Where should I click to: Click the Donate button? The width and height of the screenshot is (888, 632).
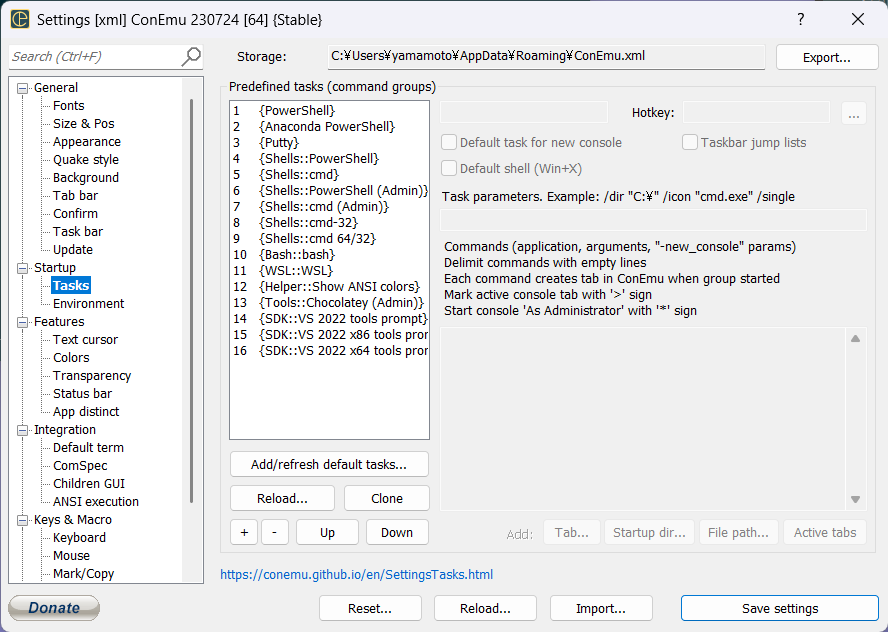[x=54, y=608]
